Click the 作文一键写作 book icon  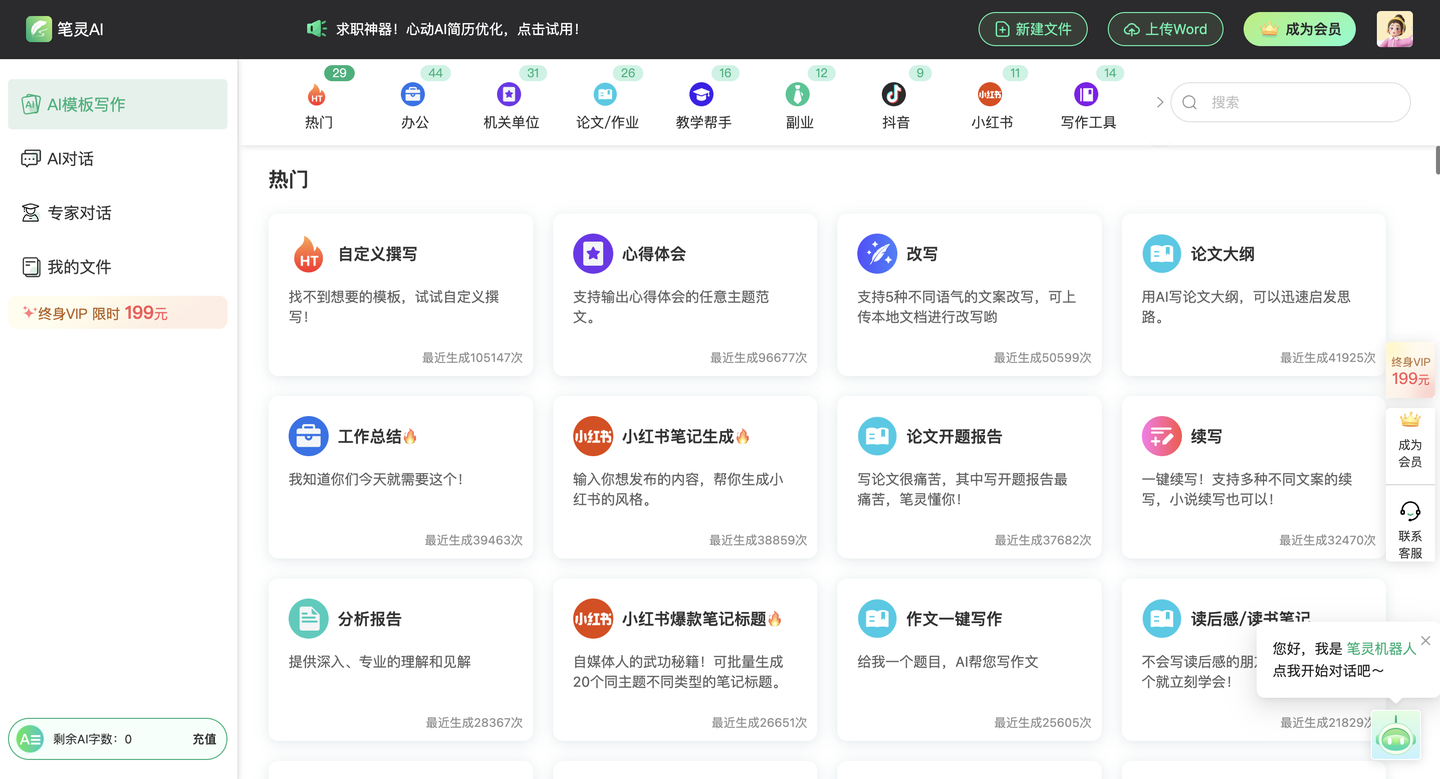coord(877,619)
